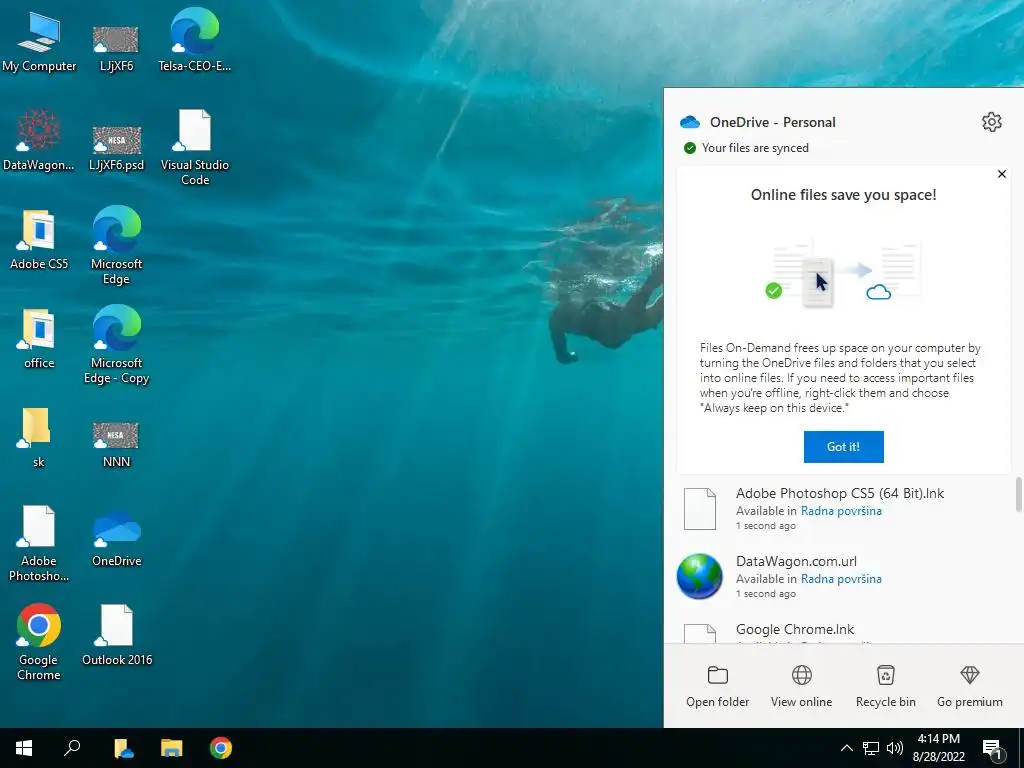
Task: Select the Adobe CS5 folder icon
Action: 39,239
